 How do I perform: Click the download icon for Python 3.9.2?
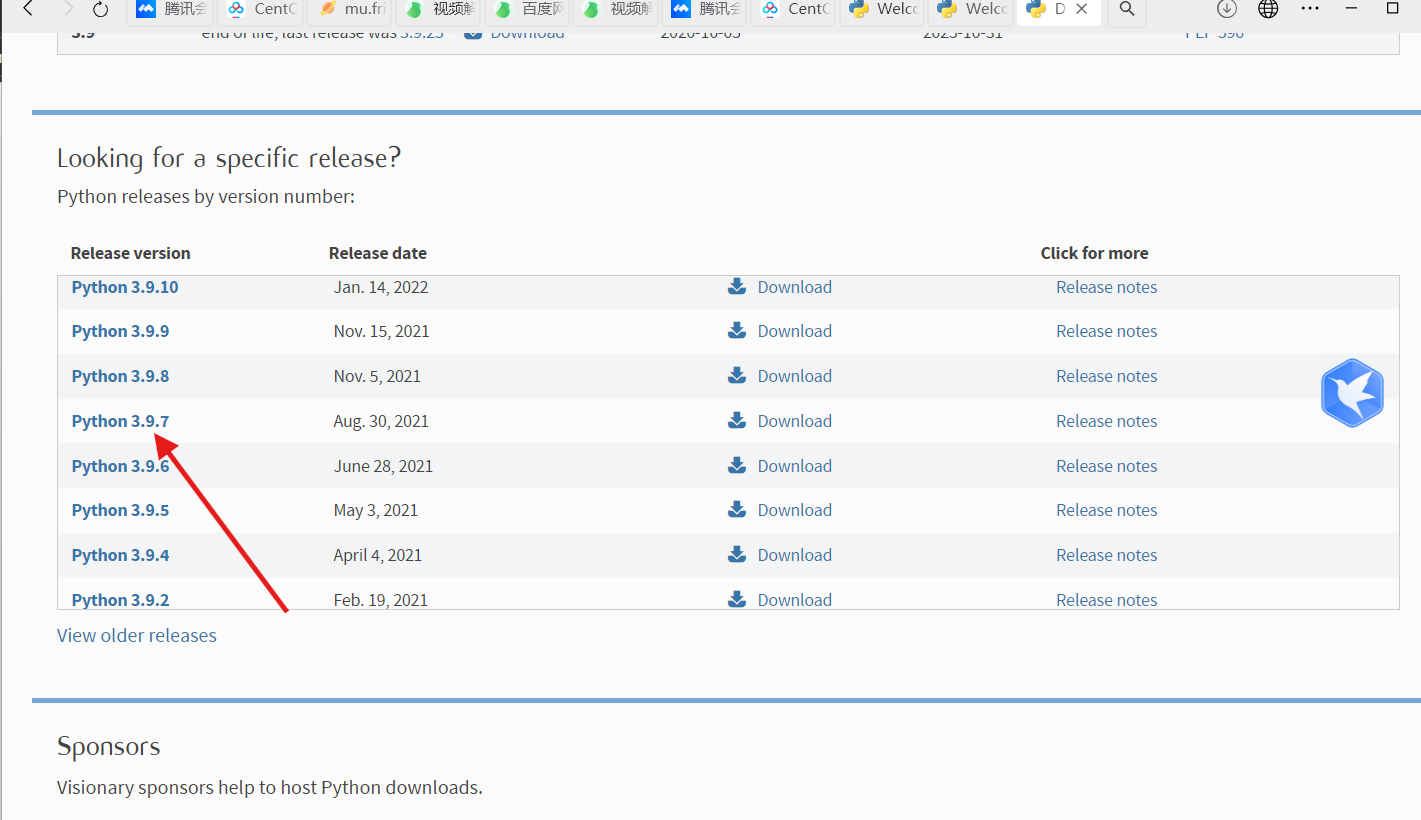(737, 600)
